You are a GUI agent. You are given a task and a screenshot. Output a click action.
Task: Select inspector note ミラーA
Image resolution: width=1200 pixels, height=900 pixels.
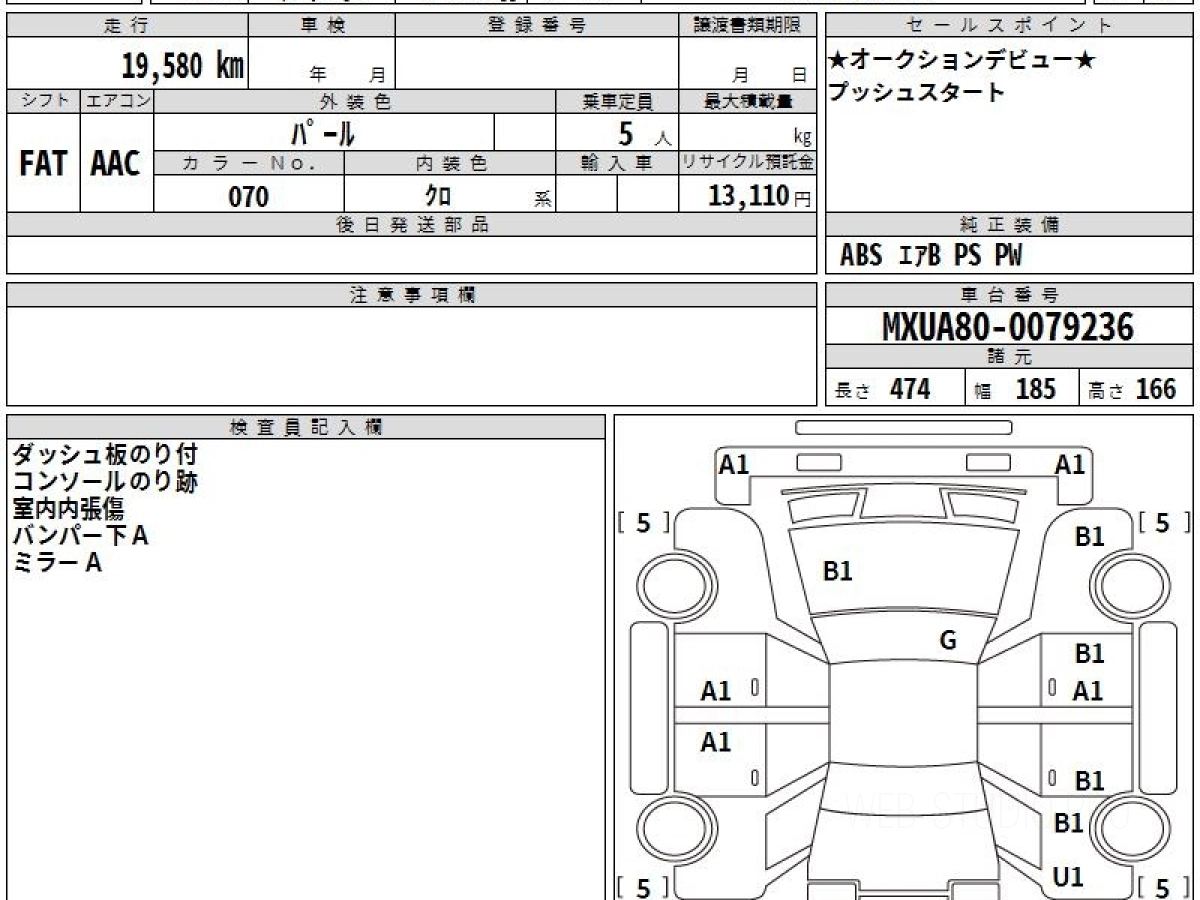tap(57, 563)
